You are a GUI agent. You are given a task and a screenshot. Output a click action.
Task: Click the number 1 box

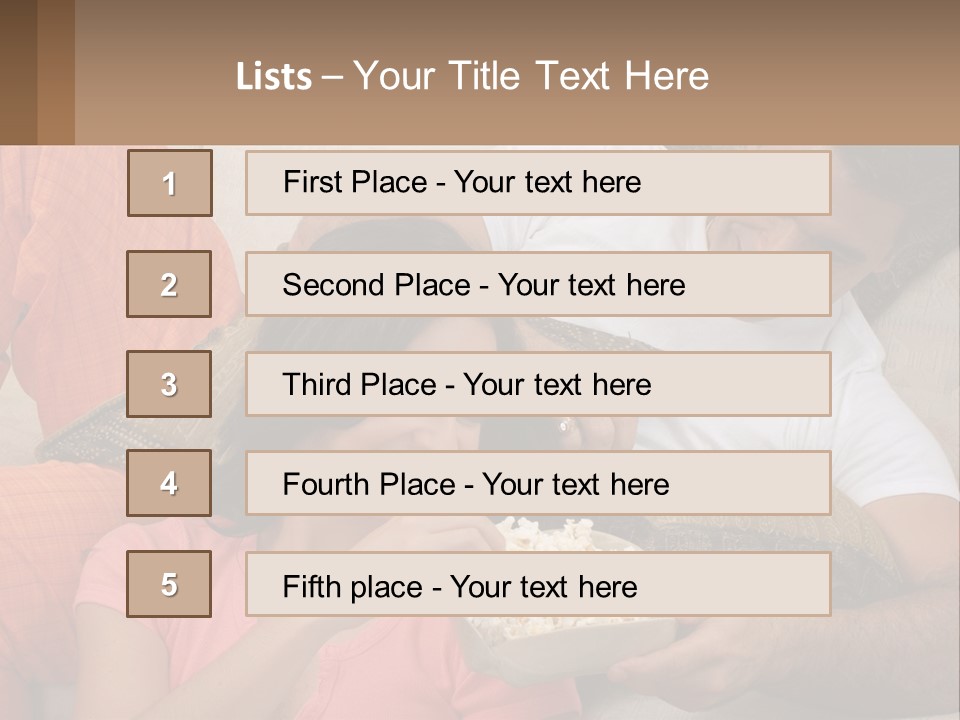[x=170, y=183]
